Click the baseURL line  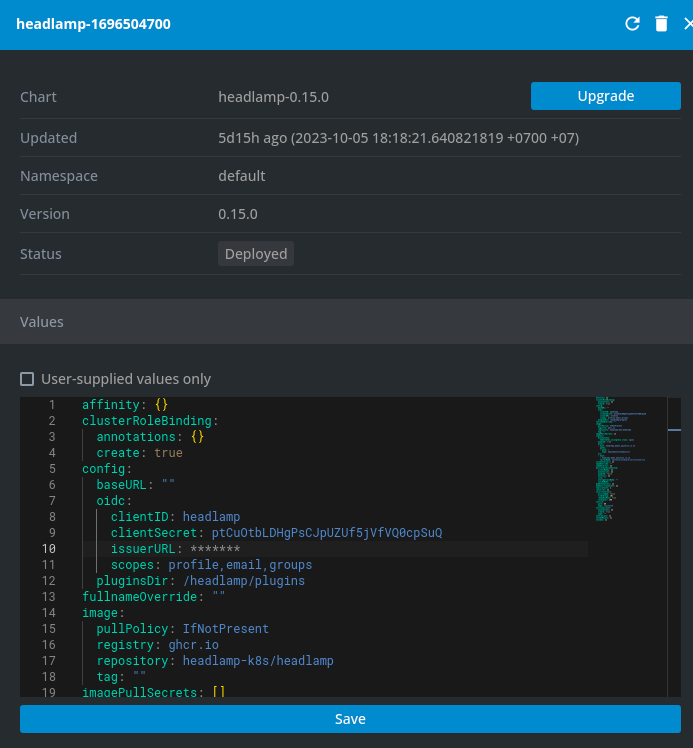click(x=135, y=485)
